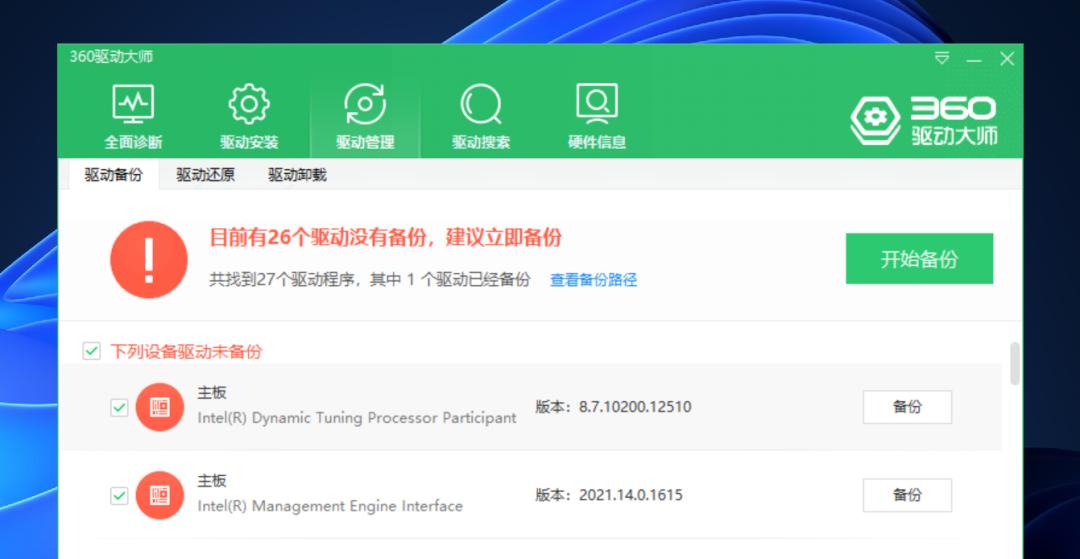This screenshot has height=559, width=1080.
Task: Minimize the 360驱动大师 window
Action: 973,59
